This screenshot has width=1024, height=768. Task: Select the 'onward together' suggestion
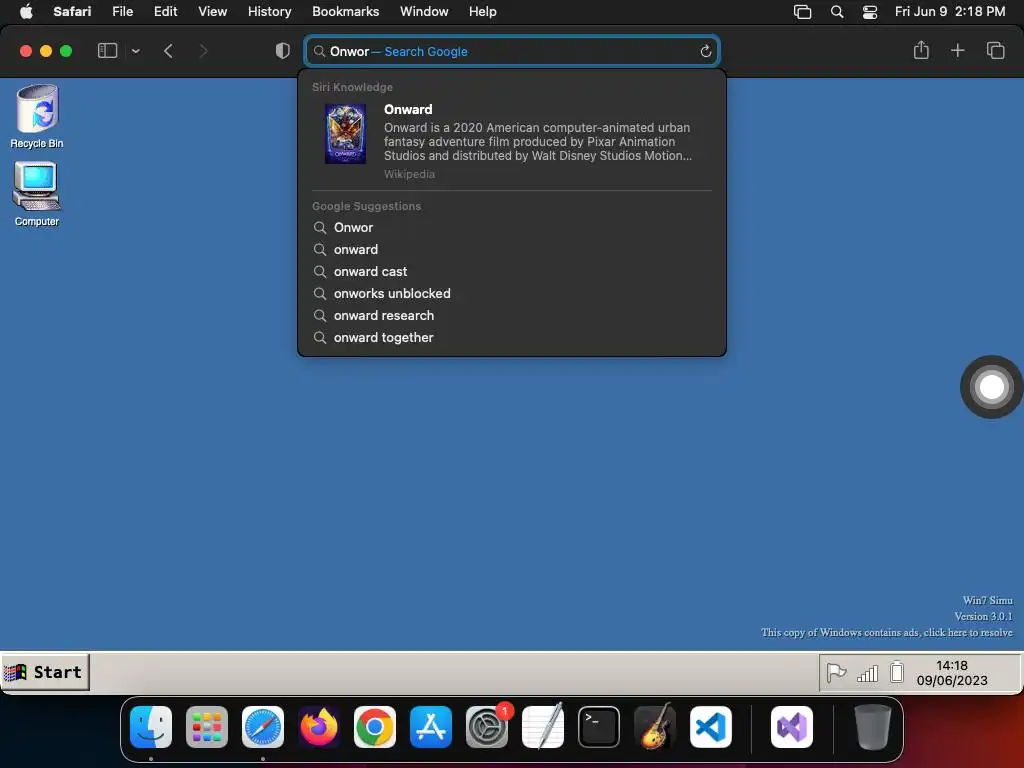pyautogui.click(x=512, y=338)
